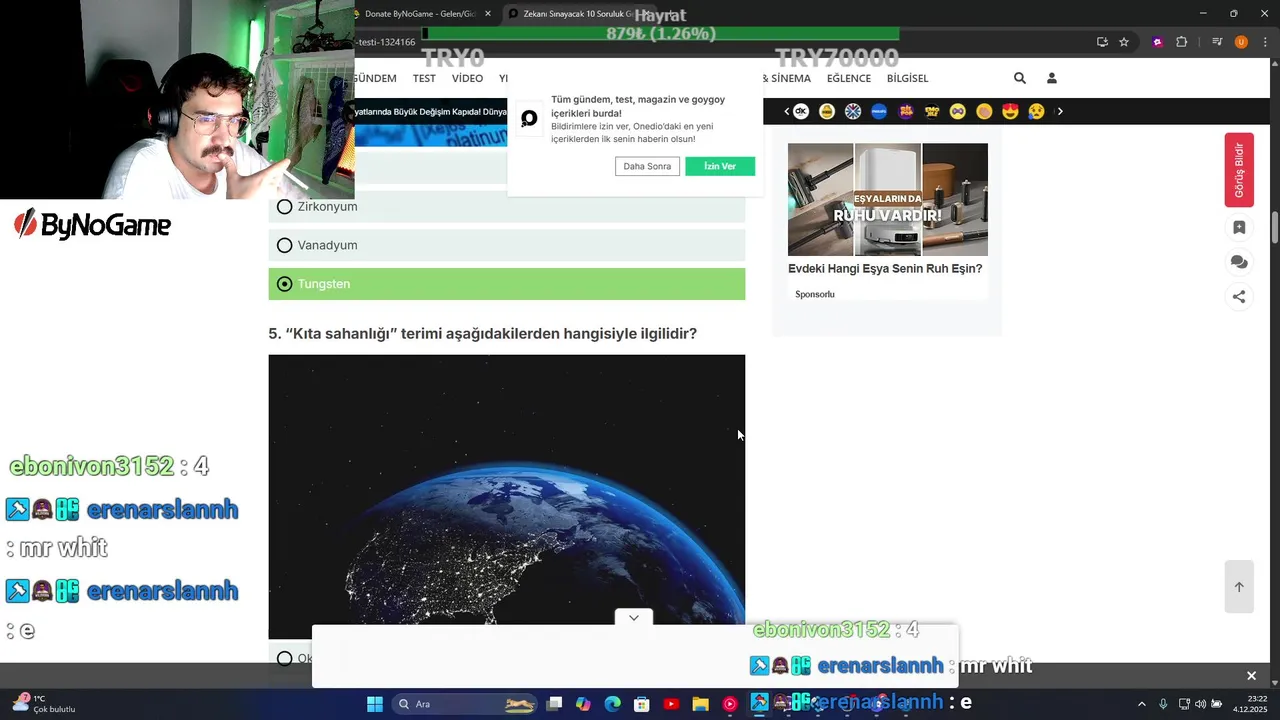Image resolution: width=1280 pixels, height=720 pixels.
Task: Open Microsoft Edge from the taskbar
Action: coord(612,704)
